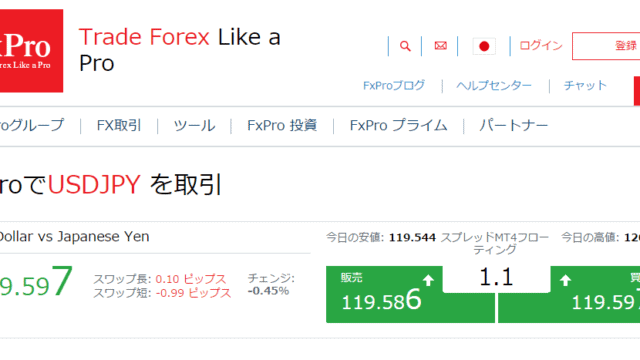Click the 1.1 spread value box
The image size is (640, 360).
pos(496,278)
